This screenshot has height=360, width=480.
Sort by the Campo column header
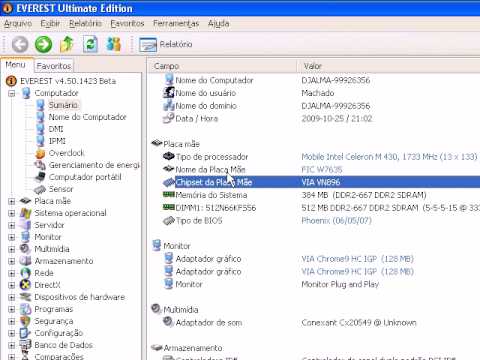tap(222, 66)
